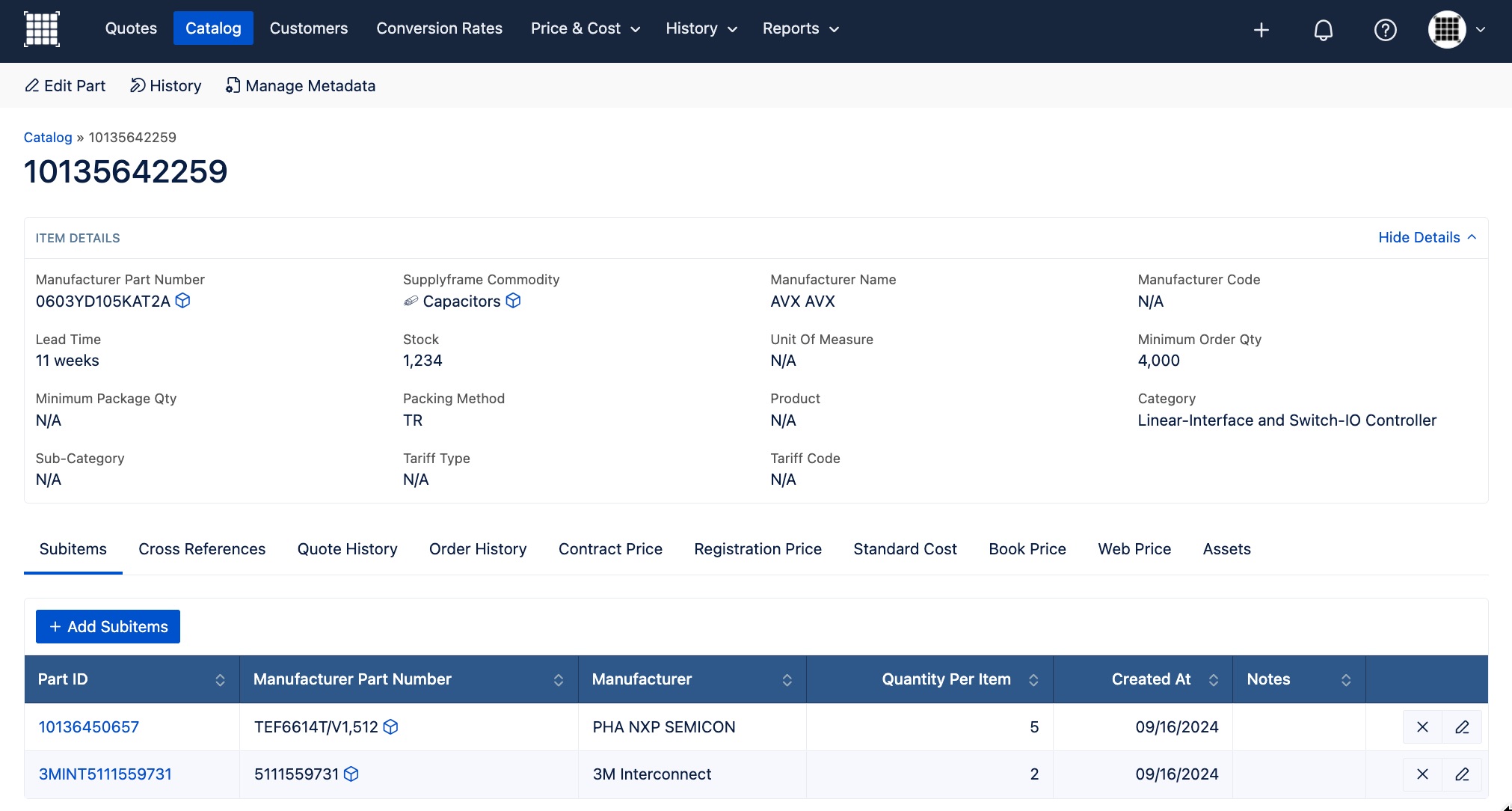Screen dimensions: 1512x811
Task: Switch to Contract Price tab
Action: click(x=610, y=549)
